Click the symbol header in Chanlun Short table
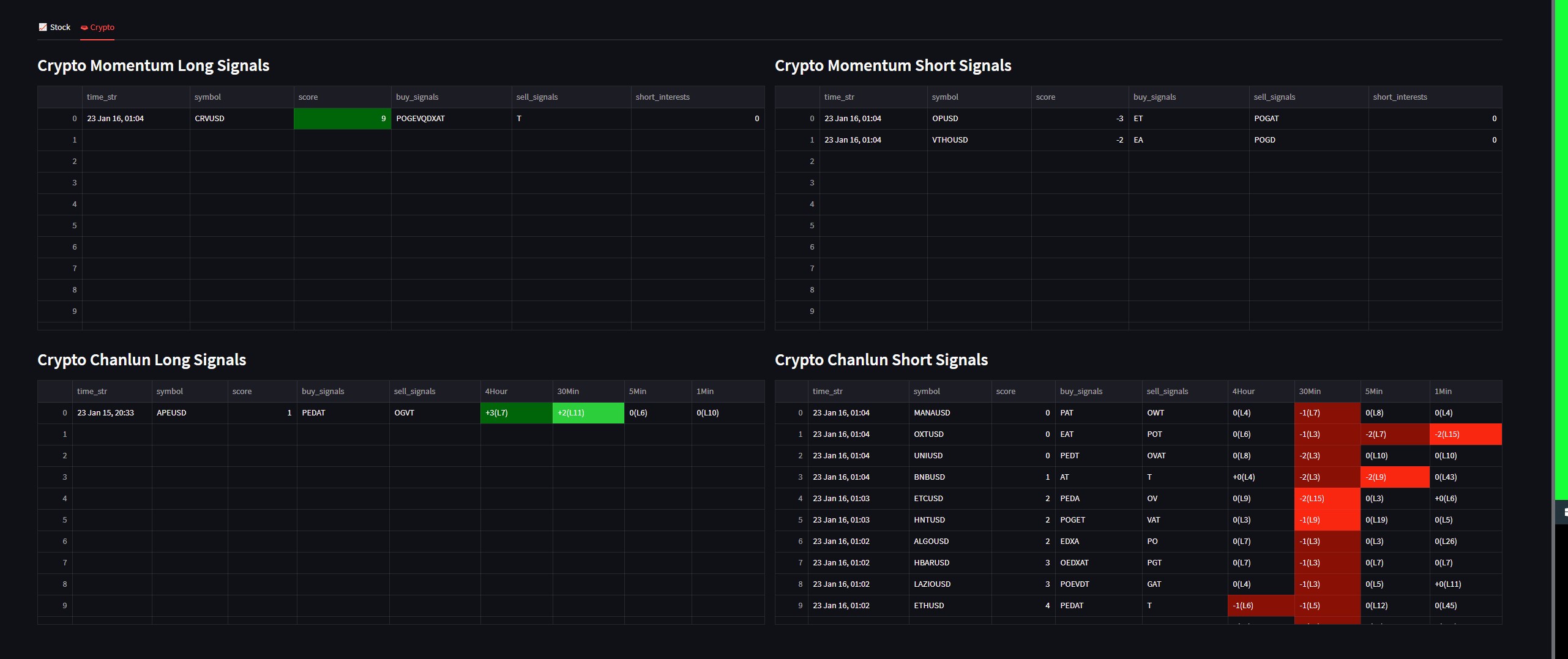 click(x=927, y=392)
